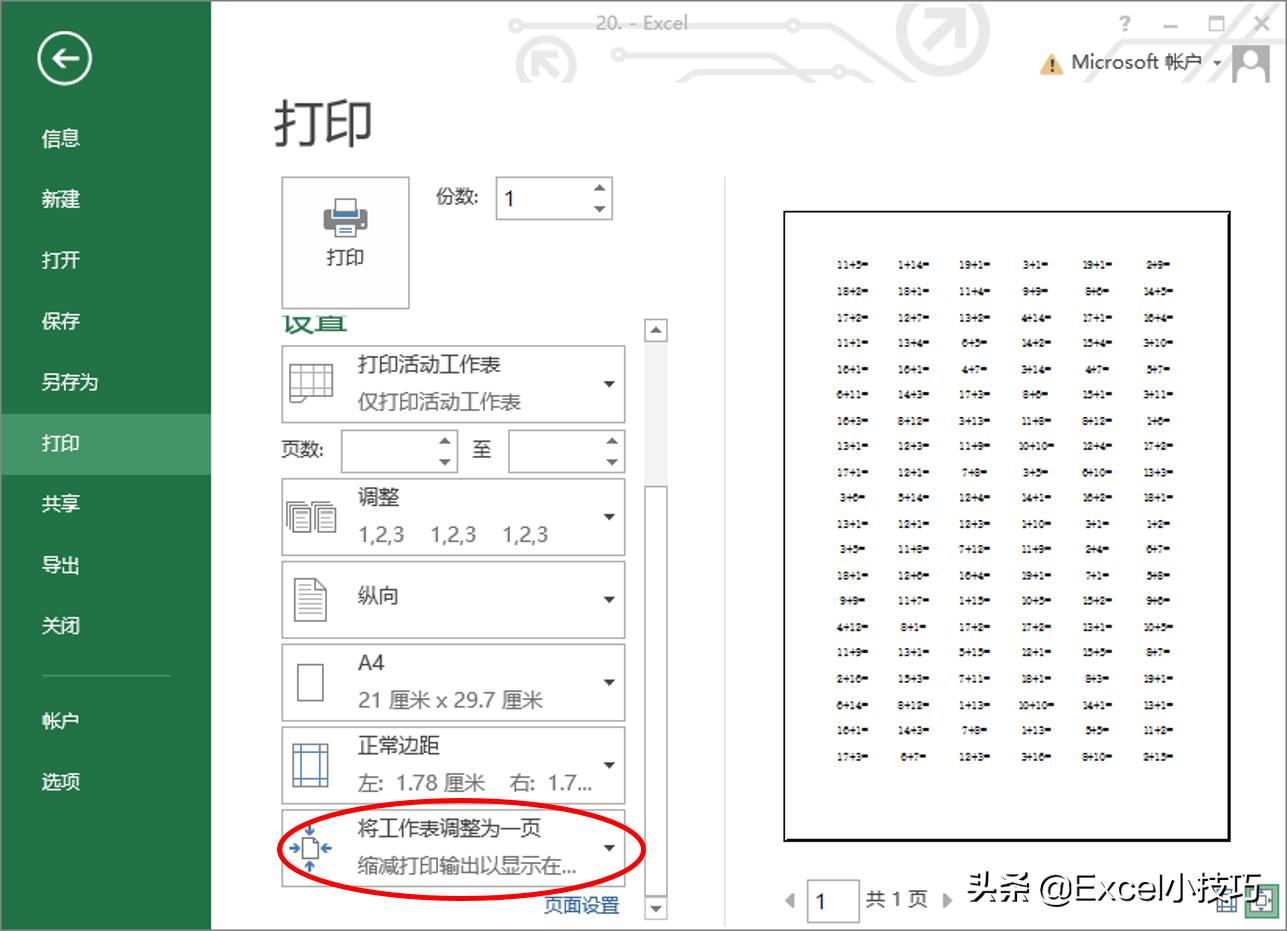This screenshot has height=931, width=1287.
Task: Open the 页面设置 link
Action: 580,905
